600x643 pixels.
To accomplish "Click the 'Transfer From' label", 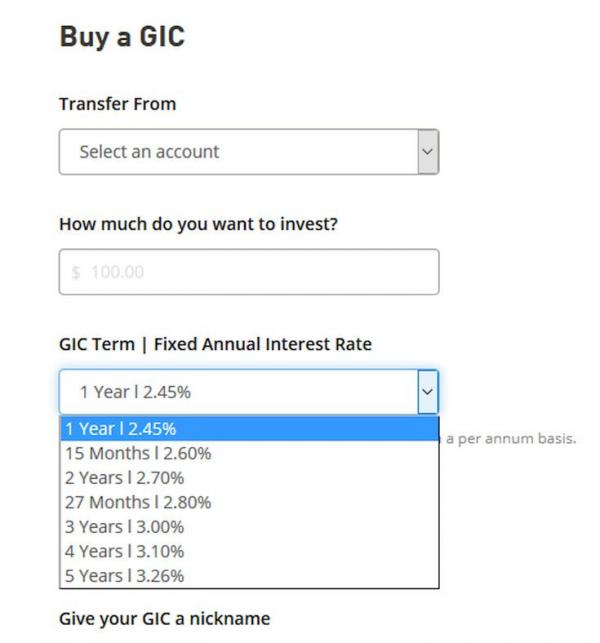I will click(117, 104).
